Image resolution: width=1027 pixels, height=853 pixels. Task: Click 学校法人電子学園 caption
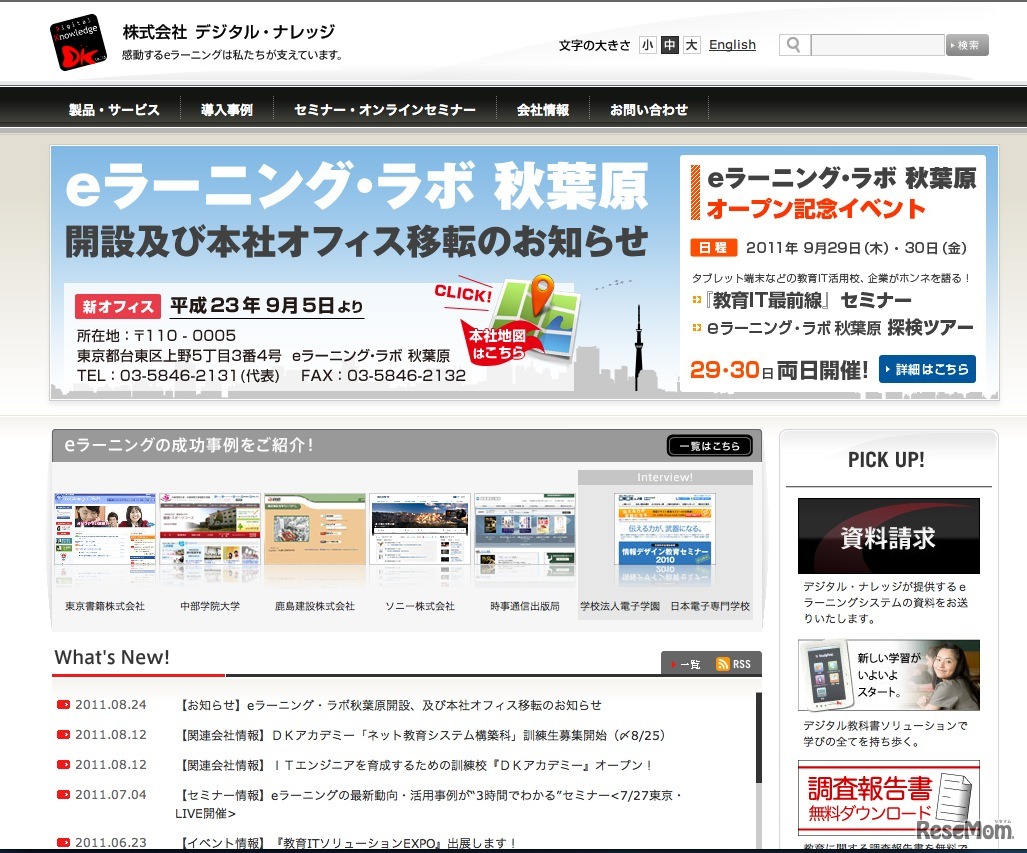(620, 606)
